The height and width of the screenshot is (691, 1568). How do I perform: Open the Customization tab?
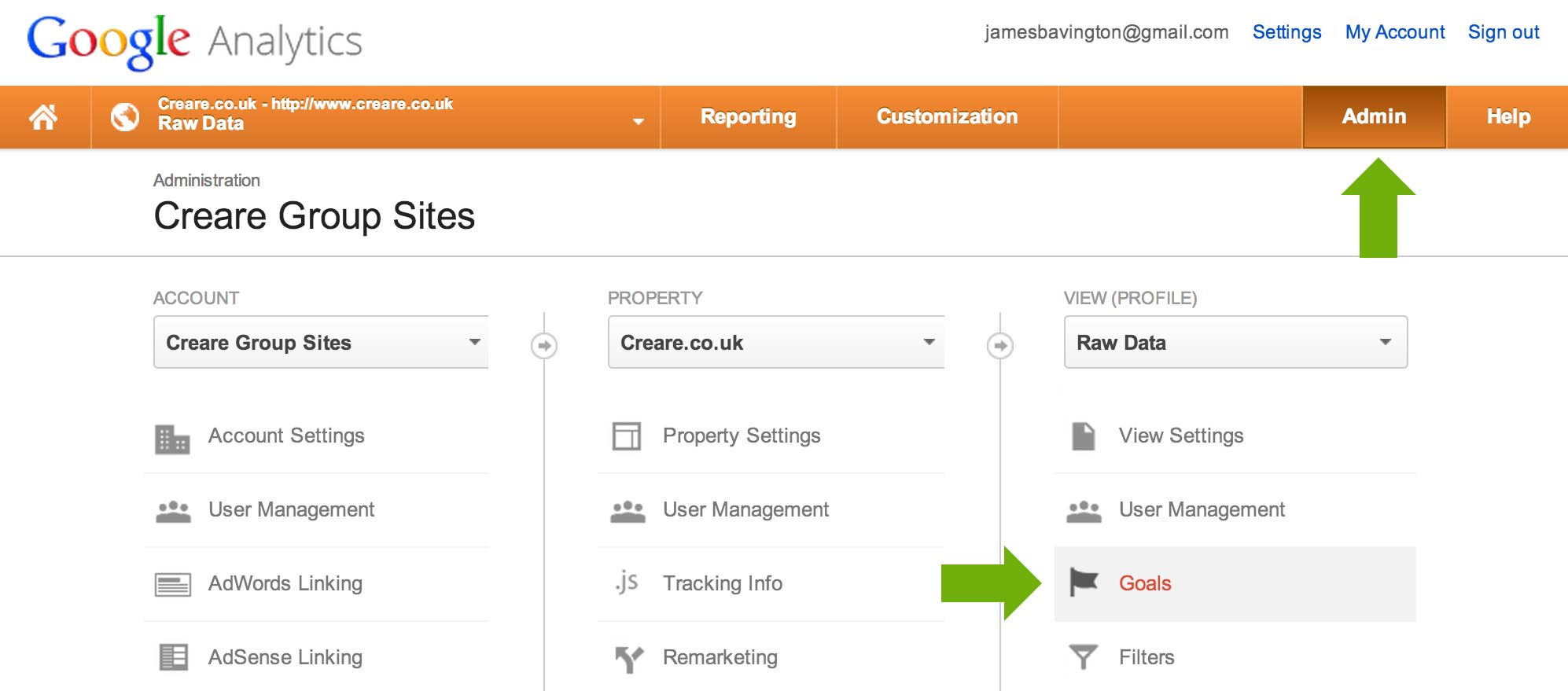click(948, 117)
